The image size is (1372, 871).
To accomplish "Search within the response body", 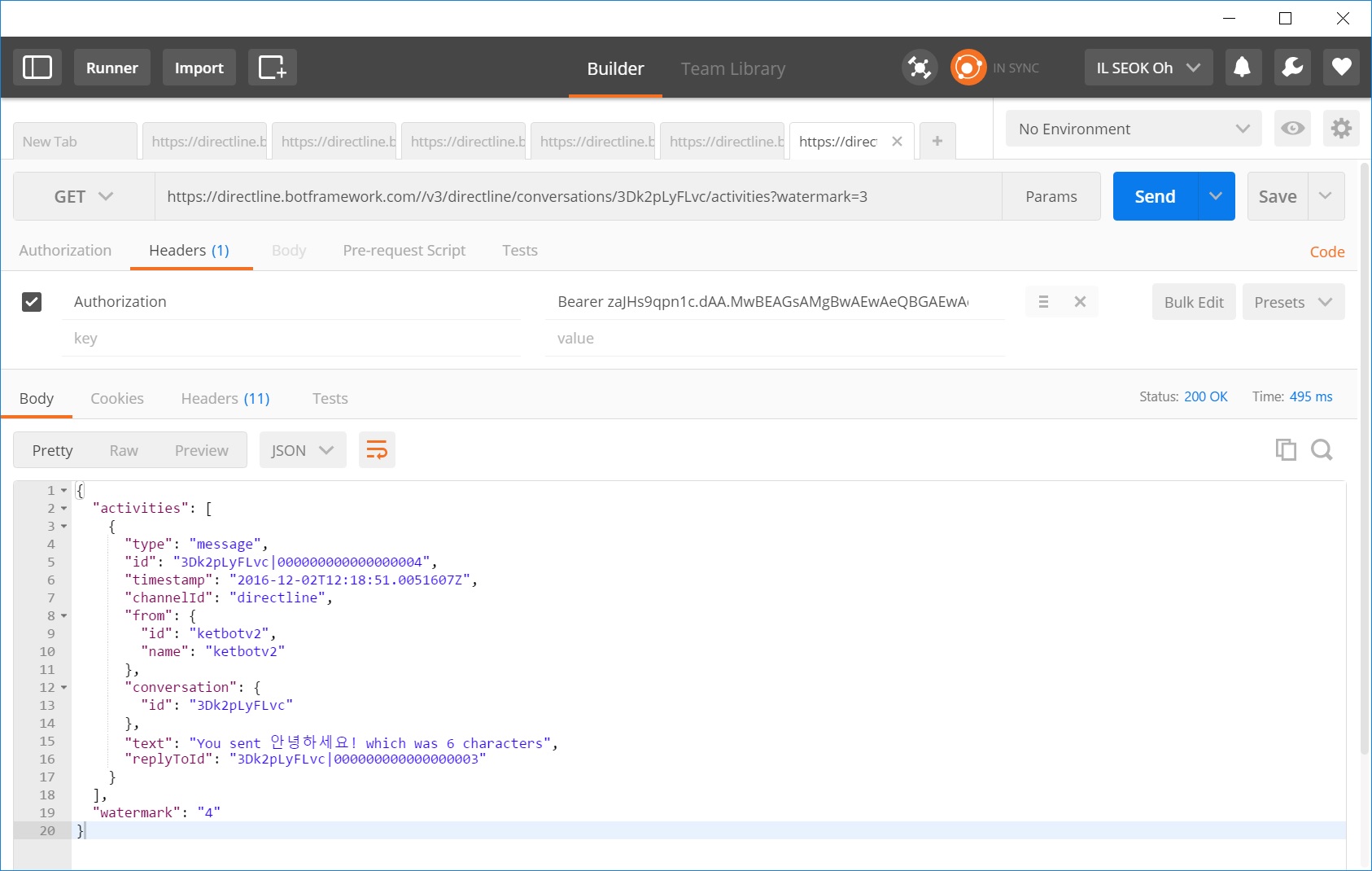I will (1322, 449).
